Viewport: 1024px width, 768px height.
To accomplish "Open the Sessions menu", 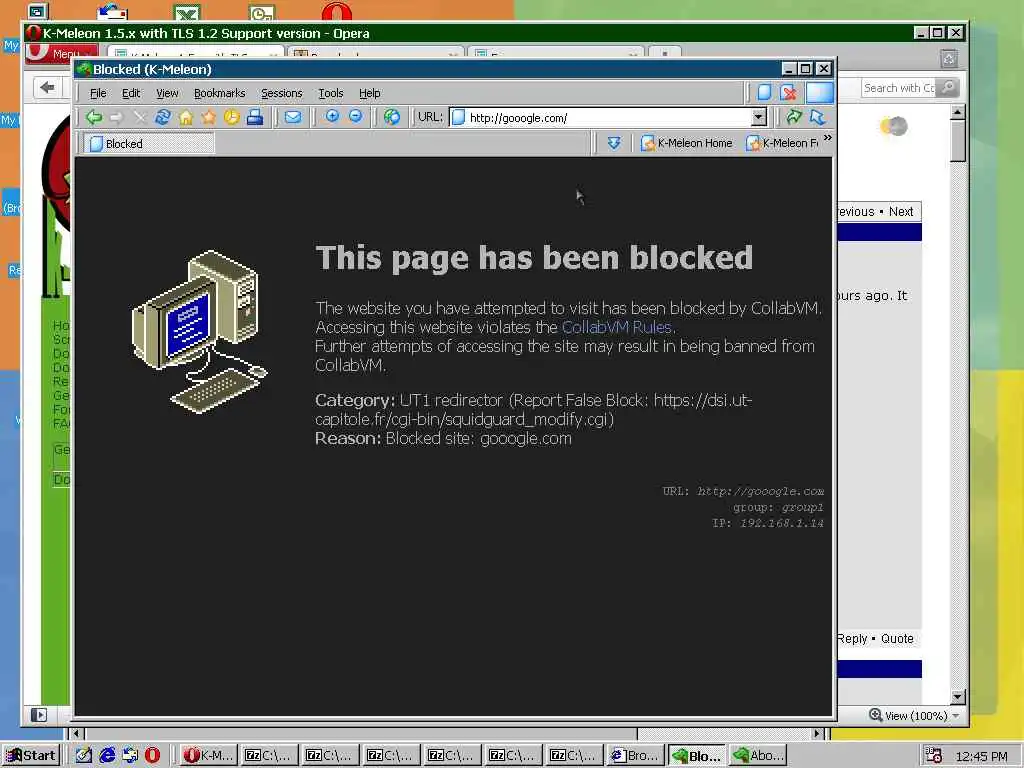I will [281, 93].
